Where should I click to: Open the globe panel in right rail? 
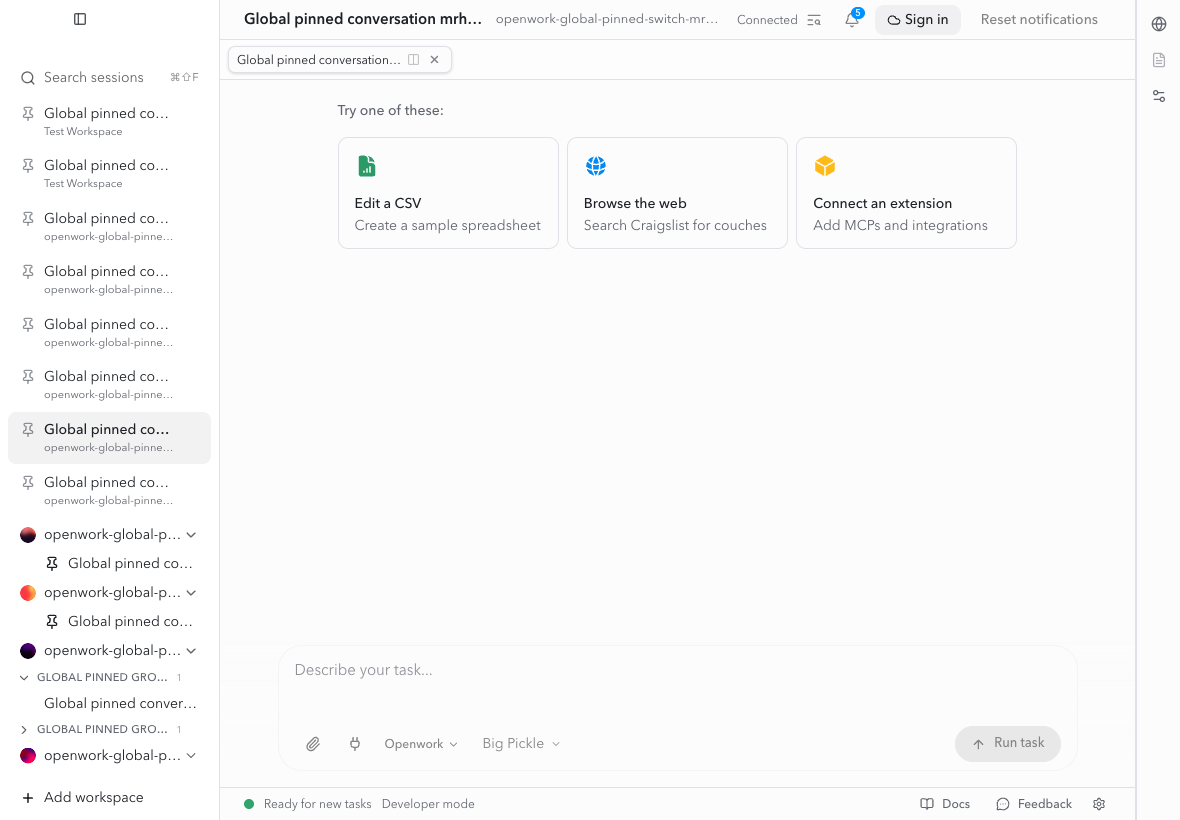pyautogui.click(x=1159, y=24)
